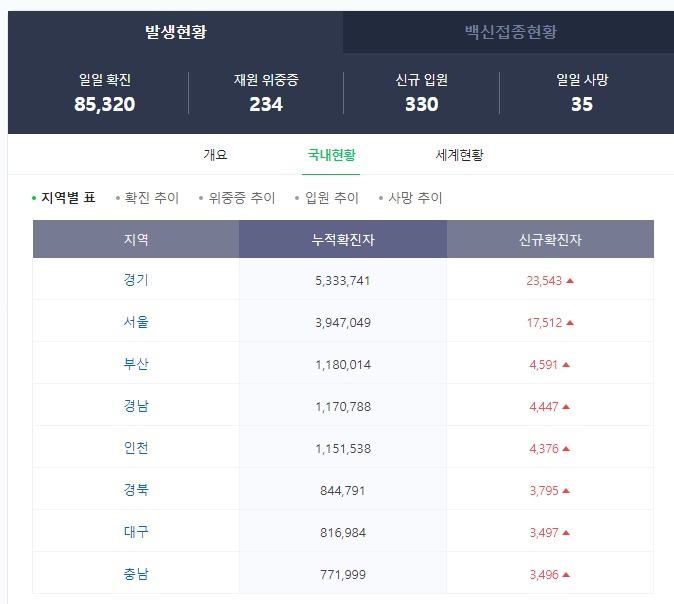Click the cumulative count 3,947,049
The image size is (674, 604).
(x=343, y=323)
